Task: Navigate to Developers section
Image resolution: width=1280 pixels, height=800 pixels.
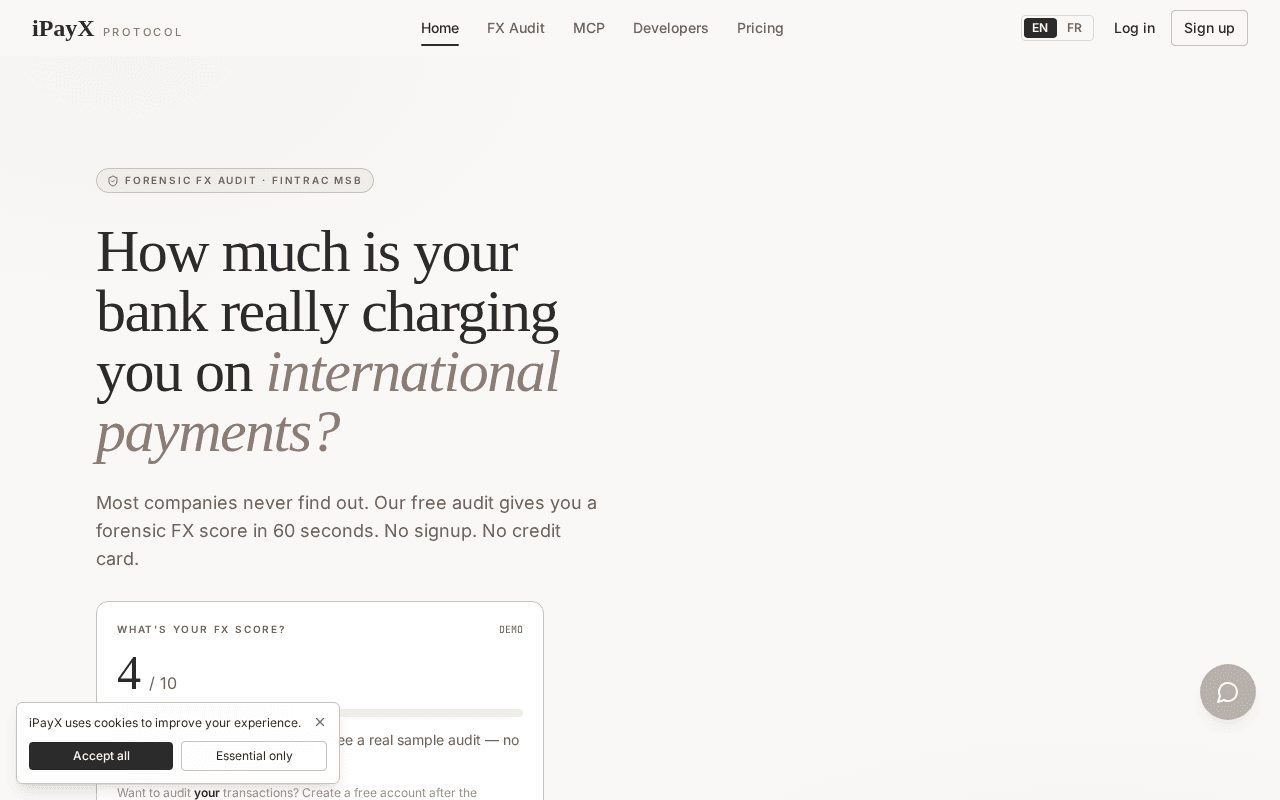Action: coord(671,28)
